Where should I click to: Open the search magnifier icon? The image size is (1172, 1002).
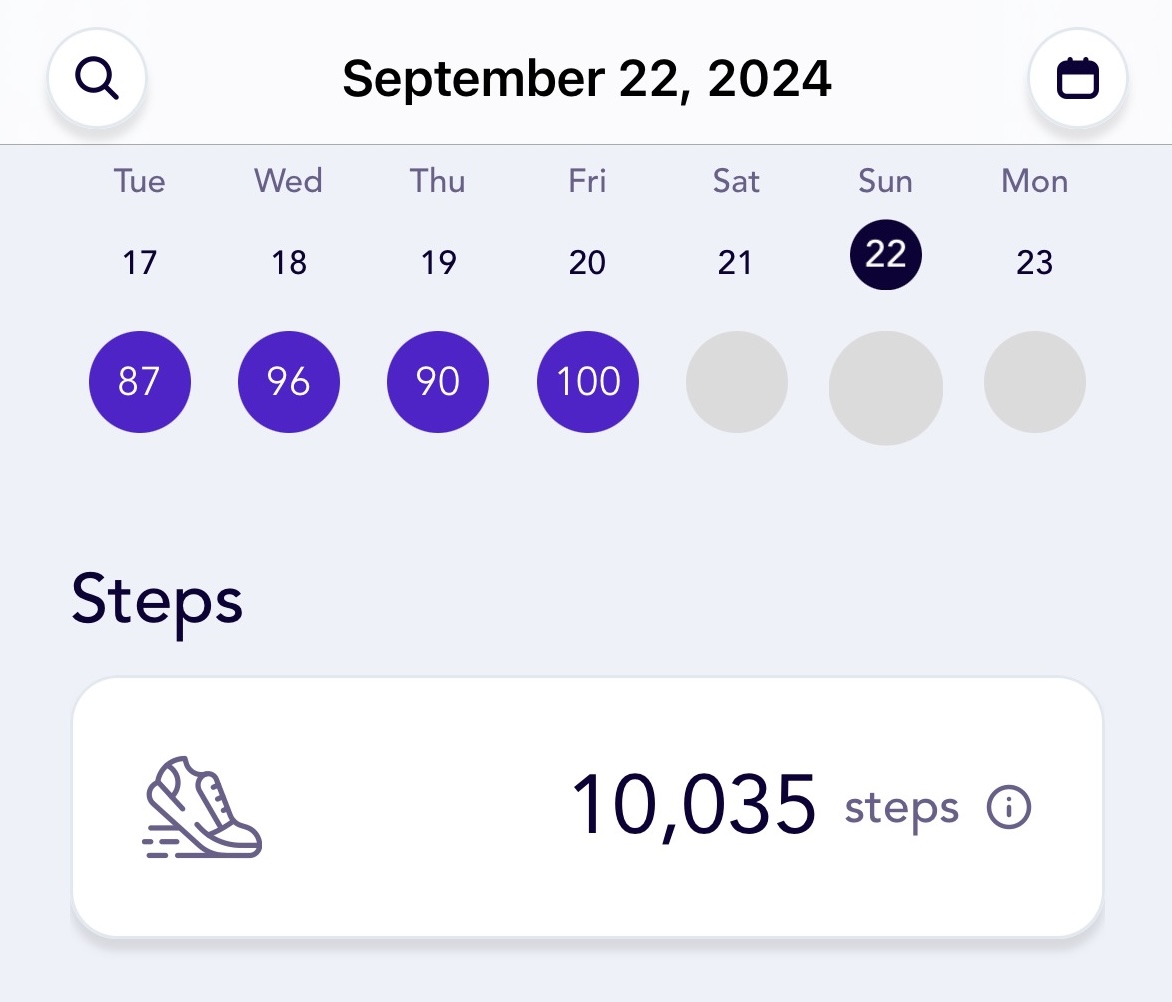pos(96,77)
